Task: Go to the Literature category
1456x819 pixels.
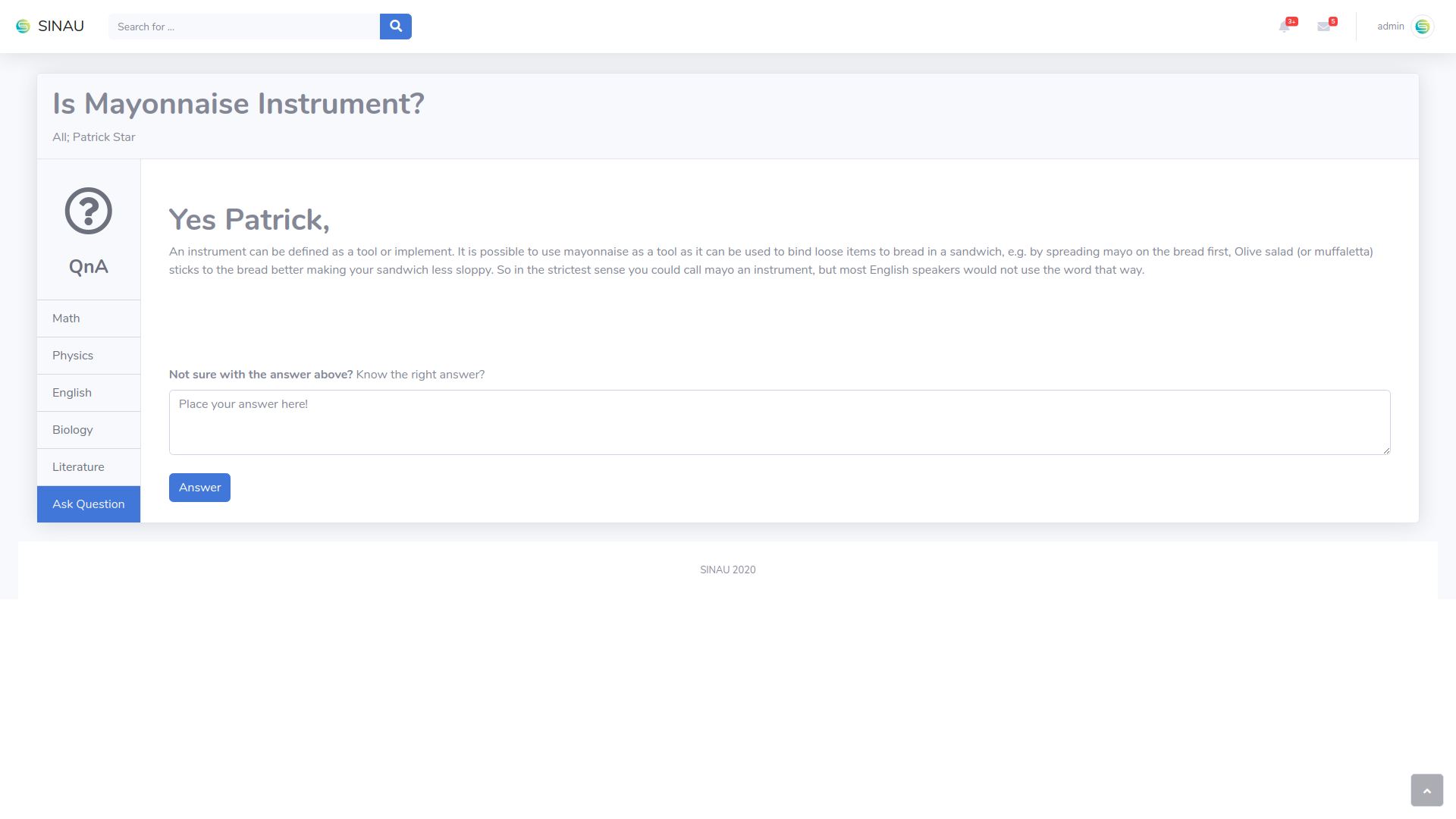Action: [x=89, y=467]
